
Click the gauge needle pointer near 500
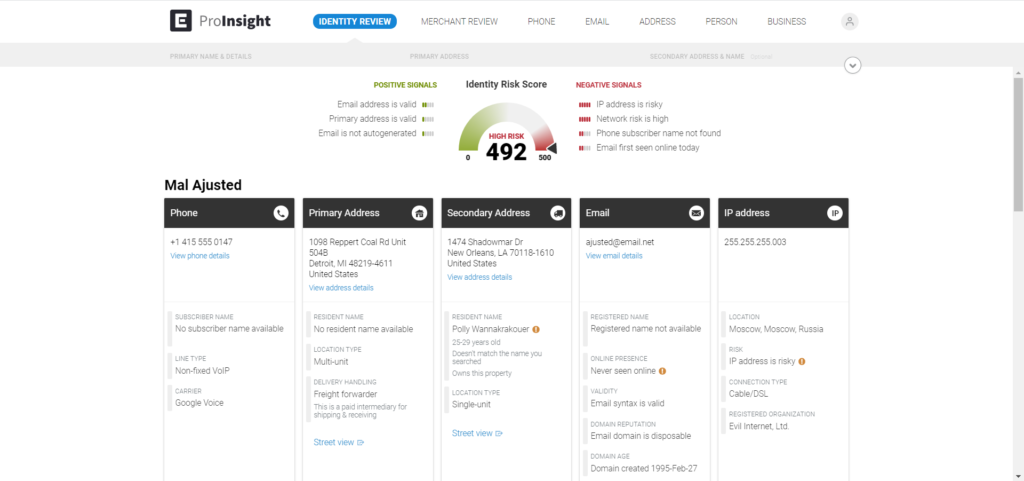pyautogui.click(x=551, y=149)
